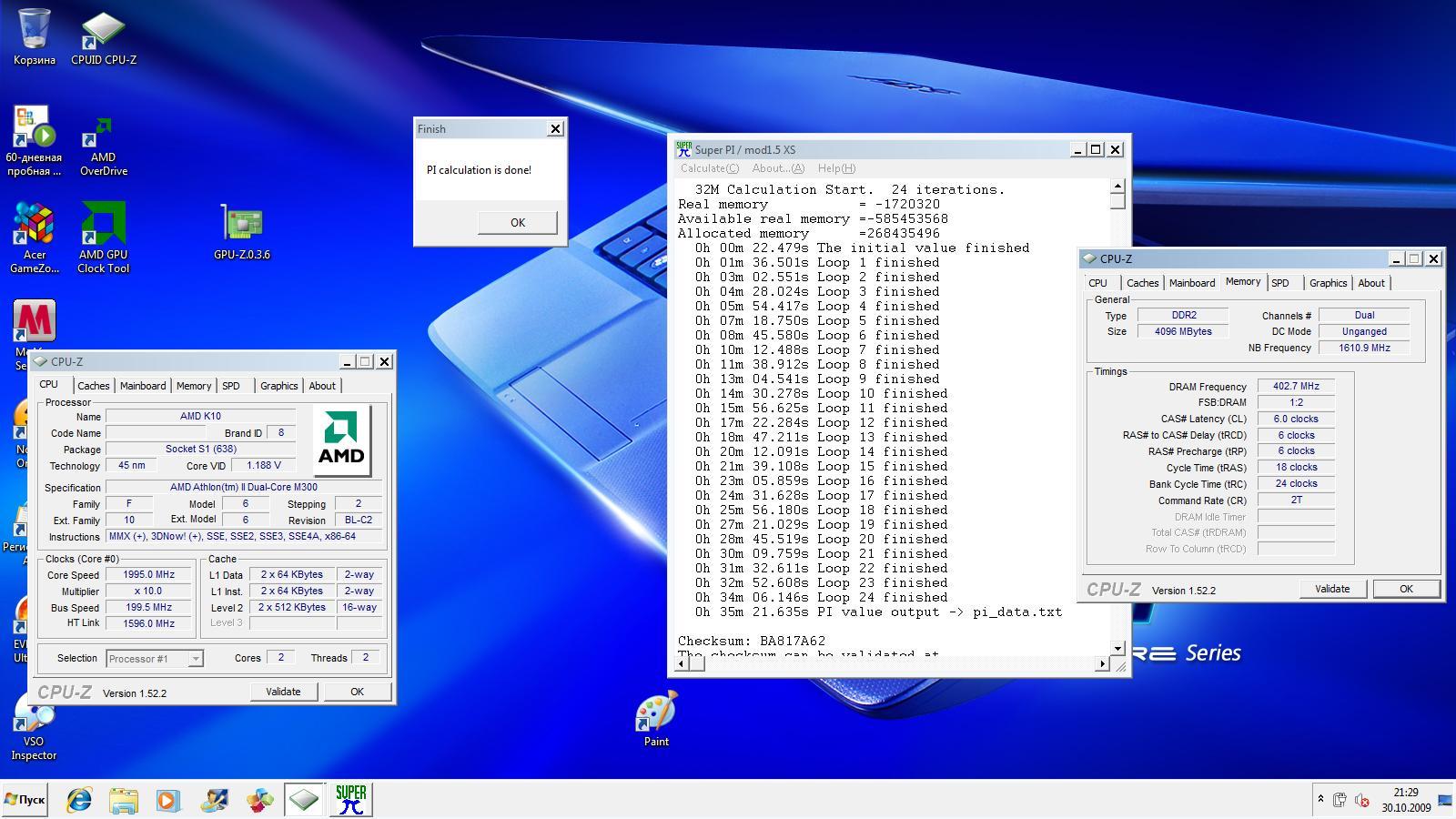The height and width of the screenshot is (819, 1456).
Task: Click Super PI horizontal scrollbar right arrow
Action: (x=1102, y=663)
